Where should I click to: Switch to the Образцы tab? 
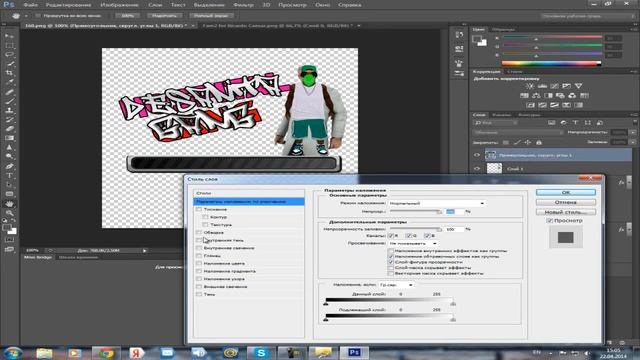tap(503, 29)
